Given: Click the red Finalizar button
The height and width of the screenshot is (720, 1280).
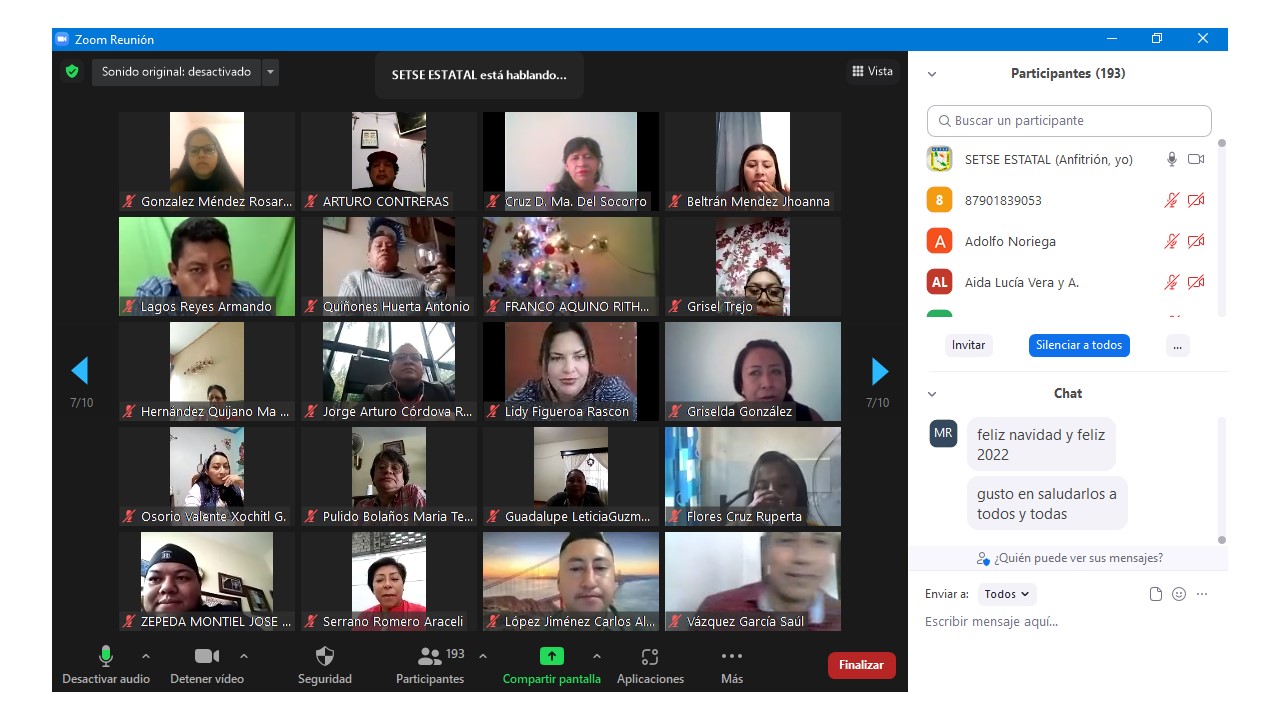Looking at the screenshot, I should pos(861,665).
